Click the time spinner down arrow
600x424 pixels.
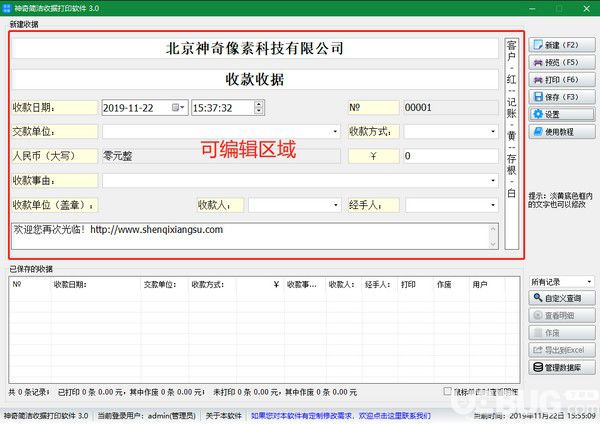(x=259, y=111)
